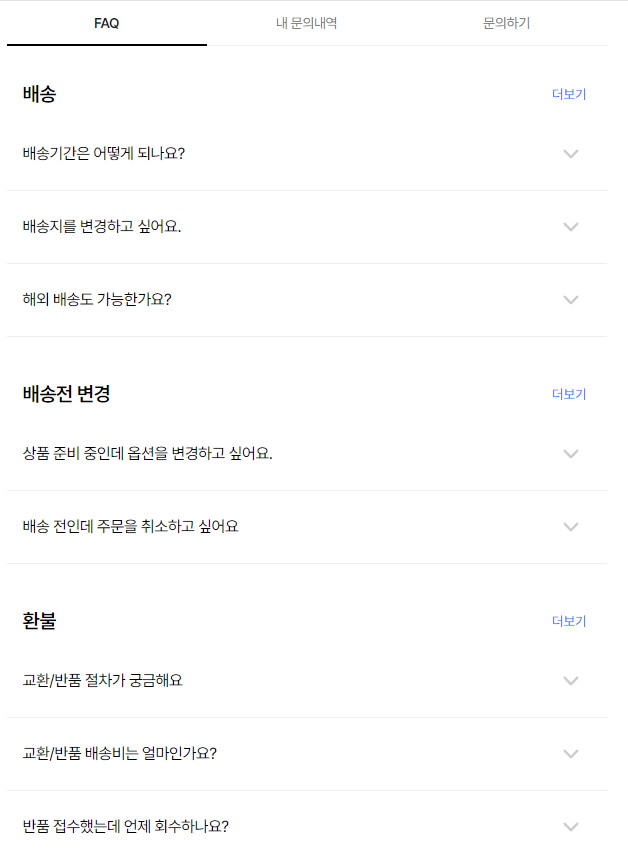The width and height of the screenshot is (628, 850).
Task: Expand the '배송기간은 어떻게 되나요?' answer
Action: tap(571, 154)
